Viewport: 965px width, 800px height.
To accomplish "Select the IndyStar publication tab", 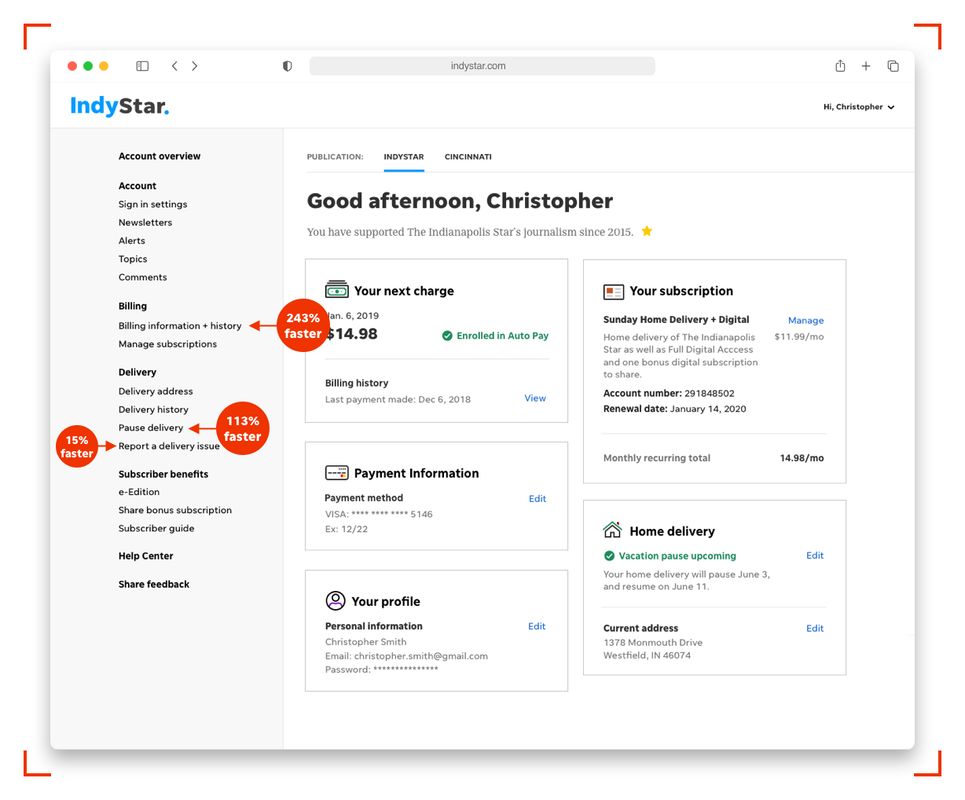I will (404, 157).
